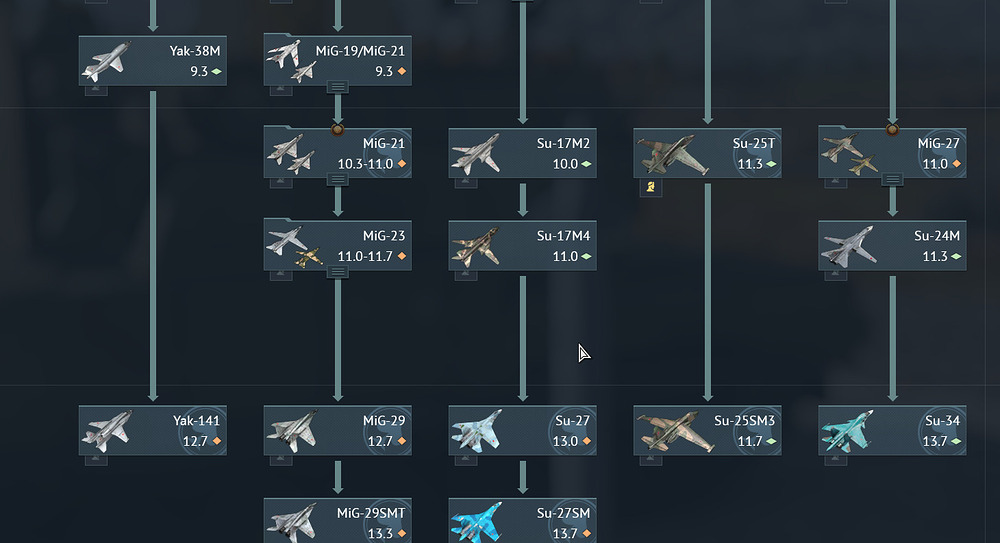The image size is (1000, 543).
Task: Open the MiG-29SMT vehicle card
Action: point(337,521)
